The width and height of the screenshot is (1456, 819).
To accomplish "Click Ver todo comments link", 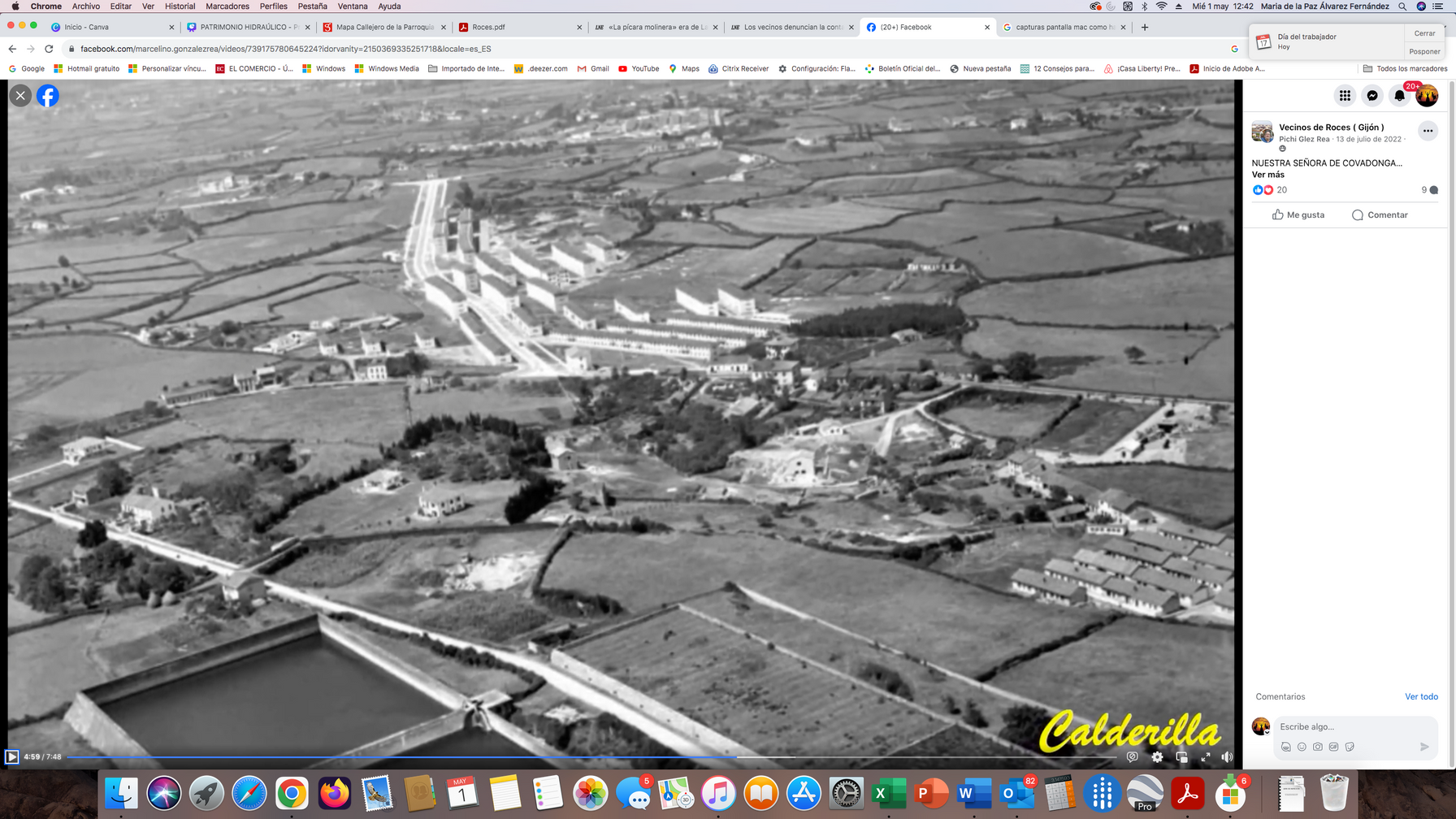I will tap(1421, 696).
